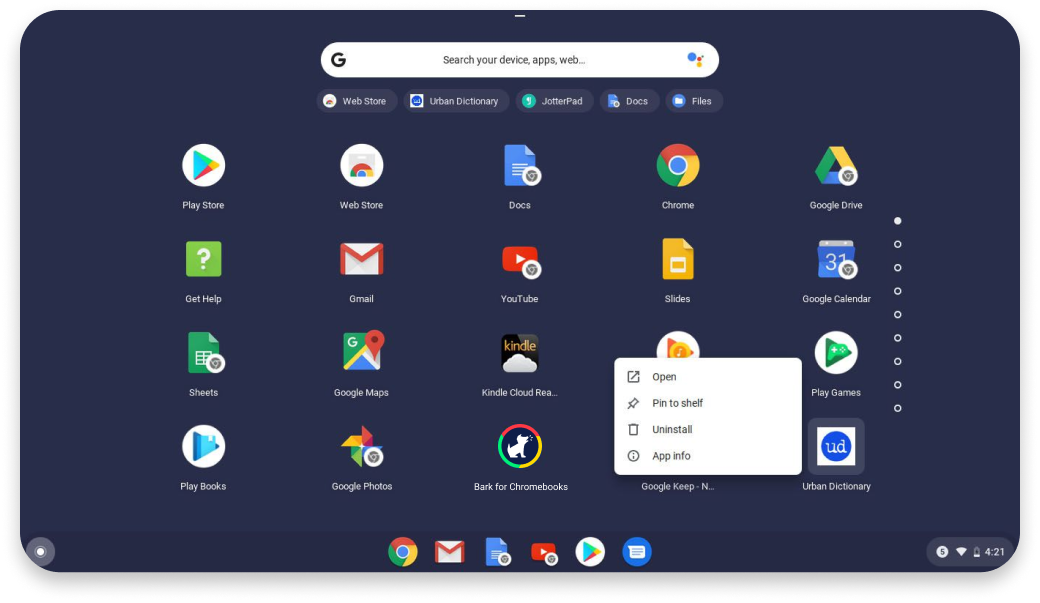Open Google Calendar app
This screenshot has width=1040, height=603.
pyautogui.click(x=835, y=260)
